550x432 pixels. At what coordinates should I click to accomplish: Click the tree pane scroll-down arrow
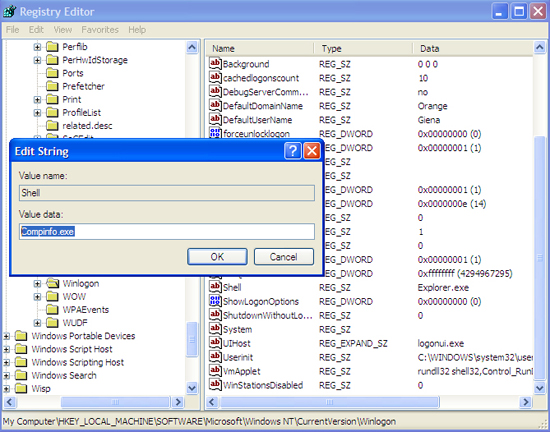pos(192,388)
